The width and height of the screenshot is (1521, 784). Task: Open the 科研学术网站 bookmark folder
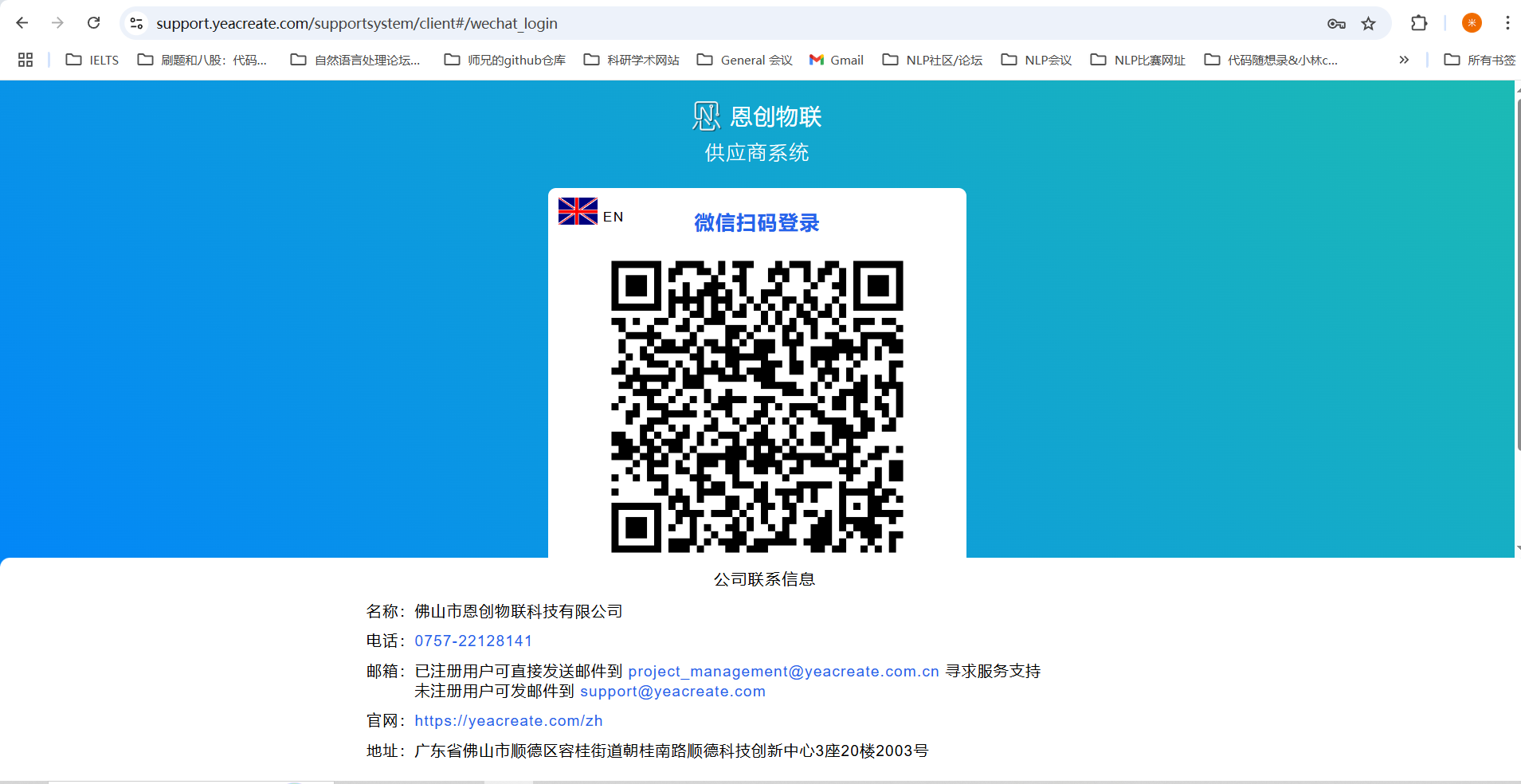632,60
